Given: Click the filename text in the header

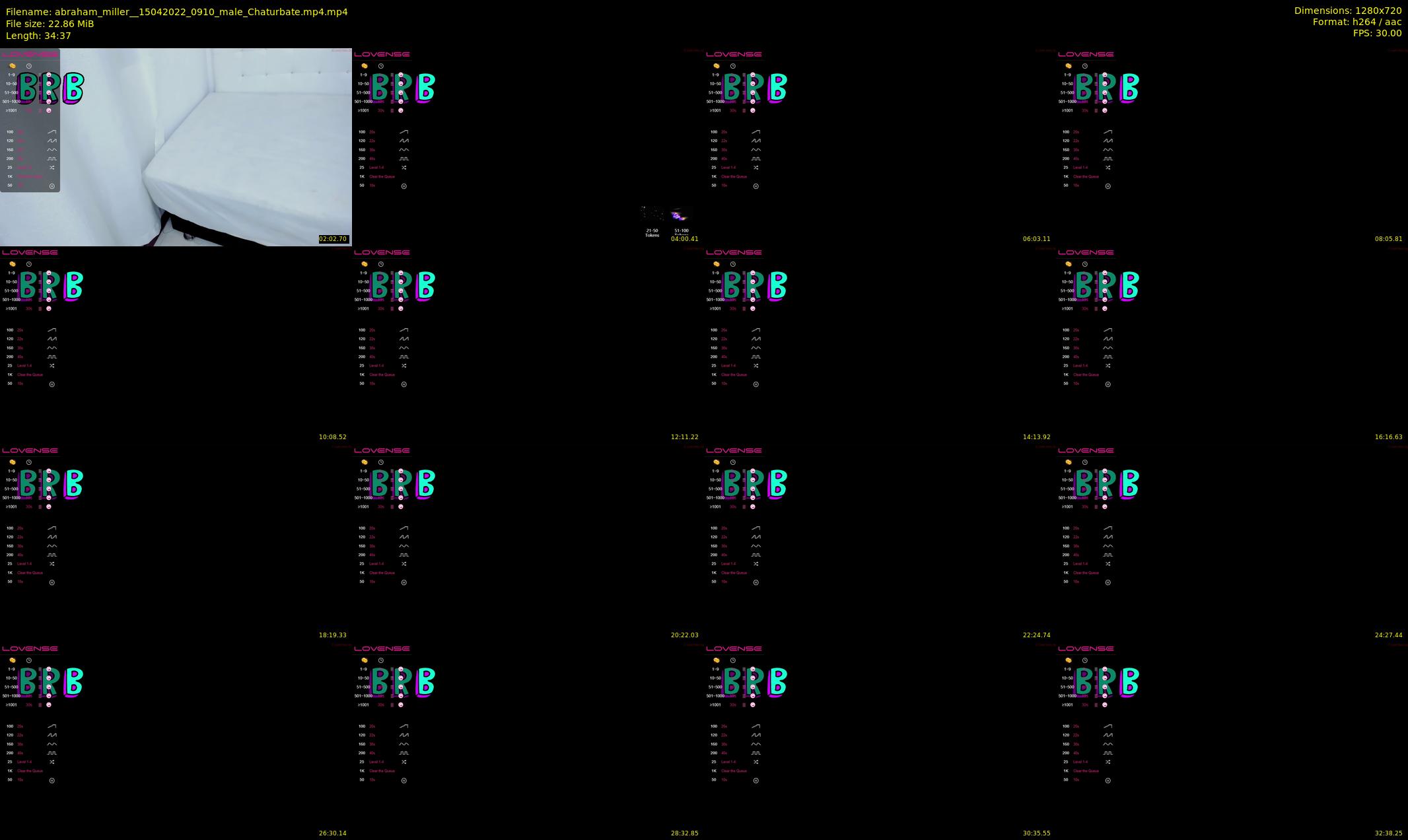Looking at the screenshot, I should (x=176, y=12).
